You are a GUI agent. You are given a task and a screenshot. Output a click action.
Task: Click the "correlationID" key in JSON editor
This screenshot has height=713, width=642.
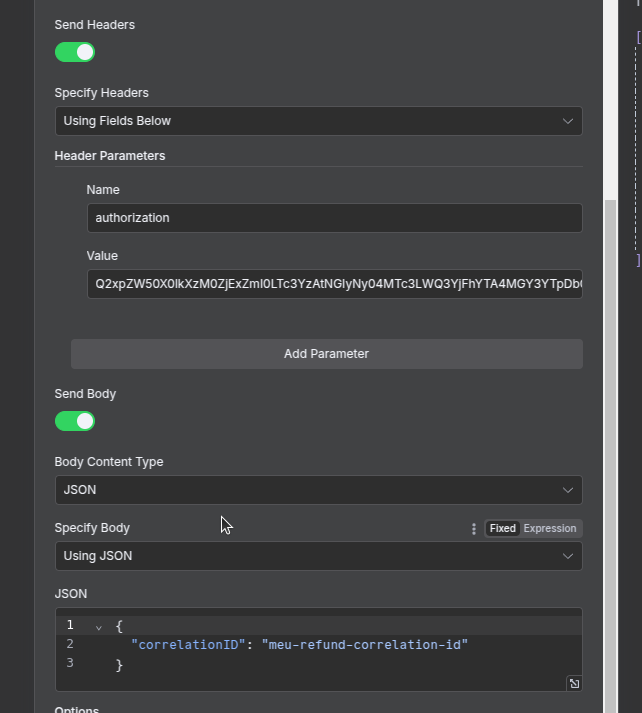click(x=188, y=645)
